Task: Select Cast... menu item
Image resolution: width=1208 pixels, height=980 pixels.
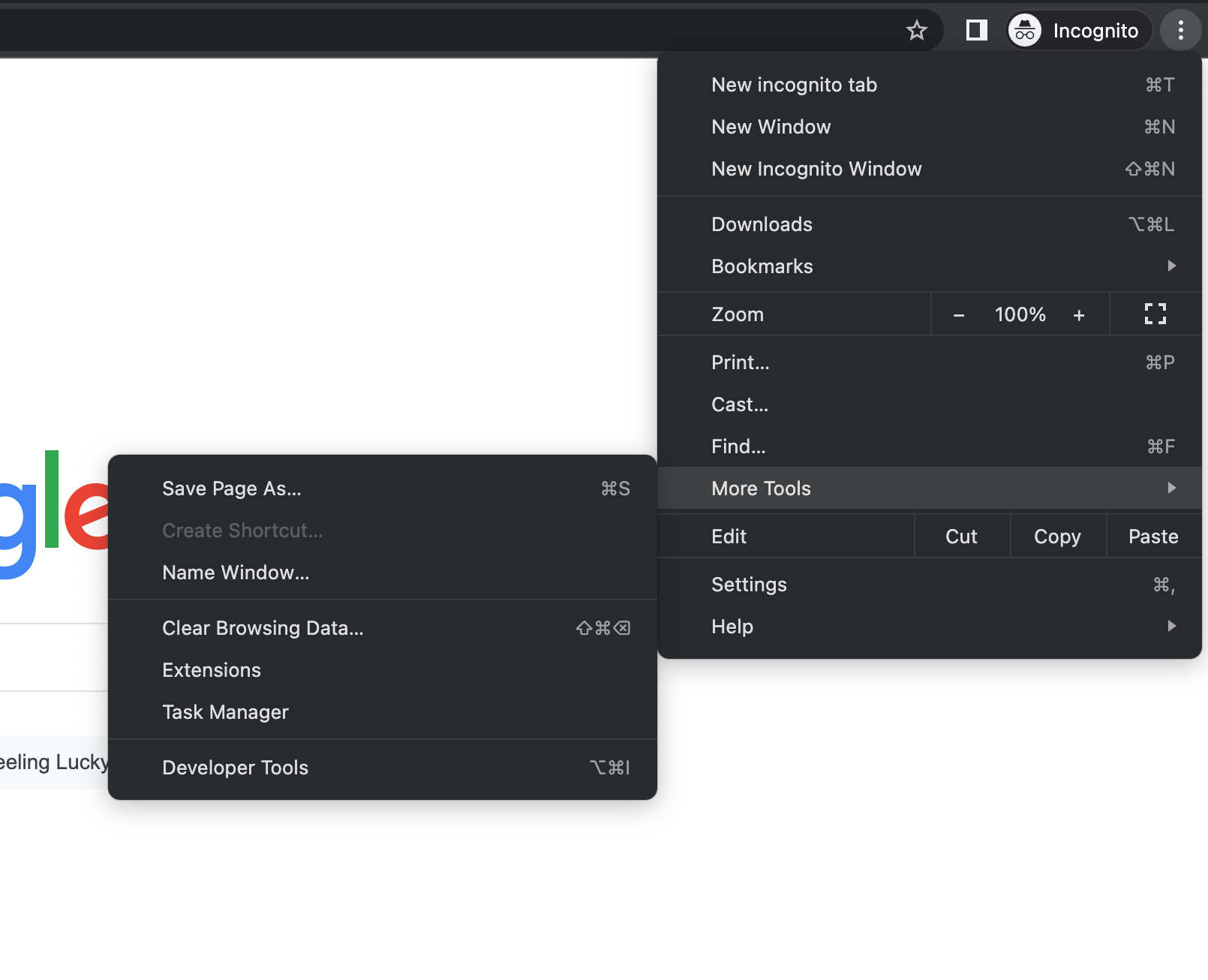Action: pos(930,404)
